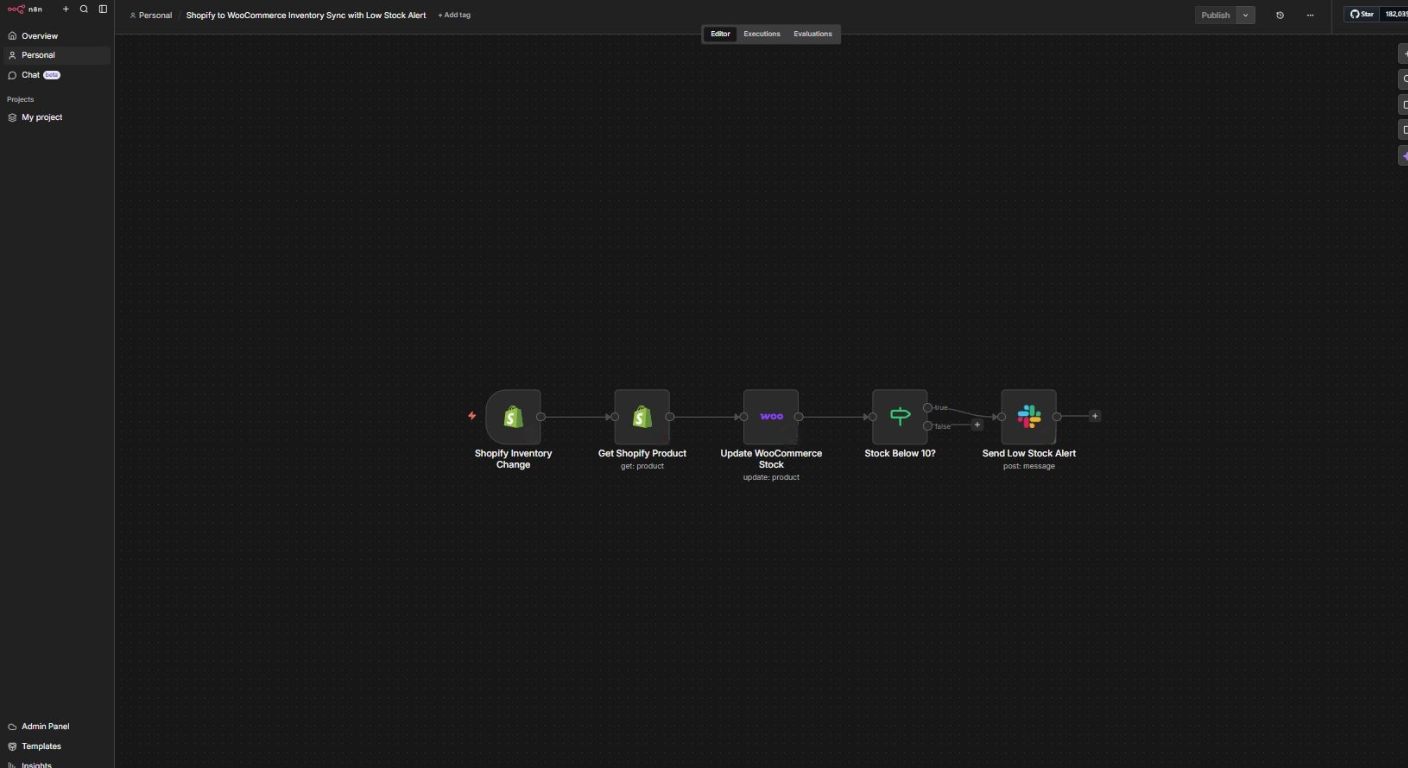Open the Send Low Stock Alert Slack node

coord(1028,416)
